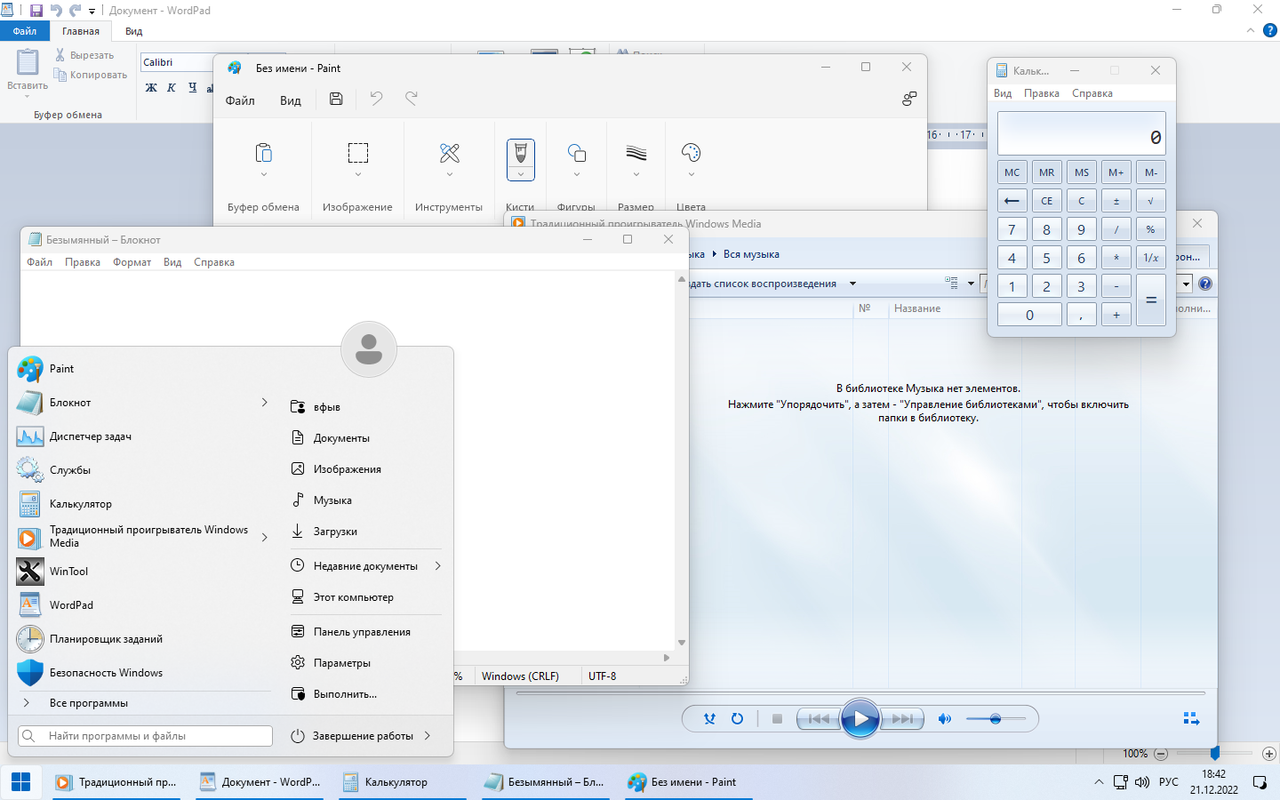Screen dimensions: 1280x800
Task: Toggle repeat in Windows Media Player
Action: pyautogui.click(x=737, y=719)
